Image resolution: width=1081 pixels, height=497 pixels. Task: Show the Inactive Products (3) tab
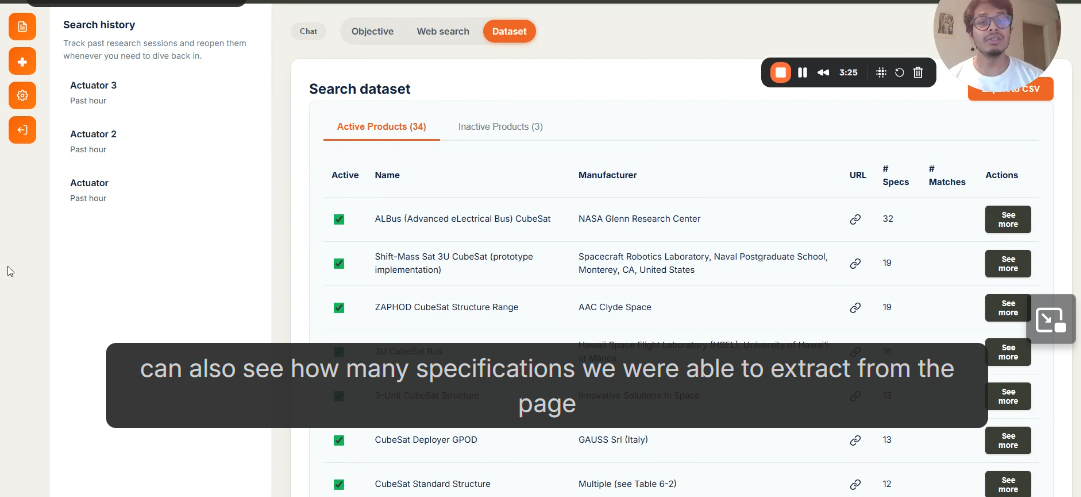pyautogui.click(x=501, y=127)
